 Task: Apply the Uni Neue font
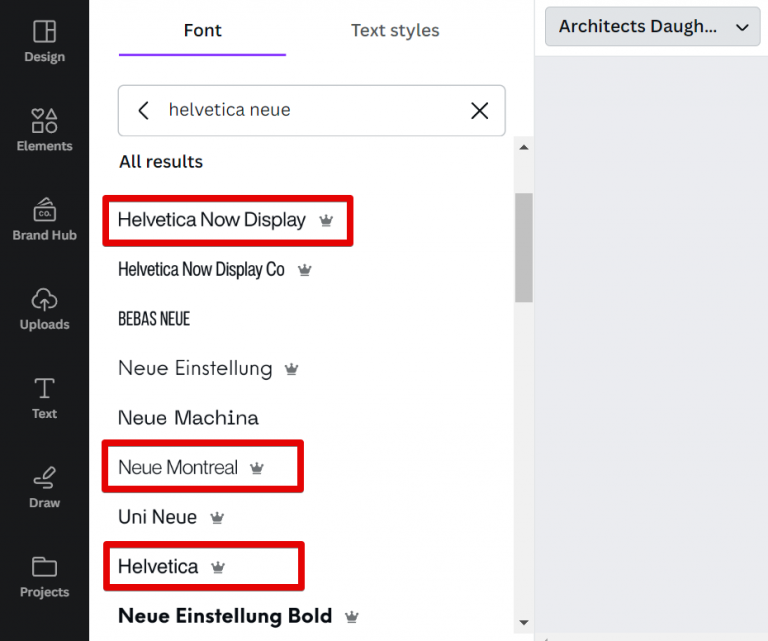click(x=157, y=517)
